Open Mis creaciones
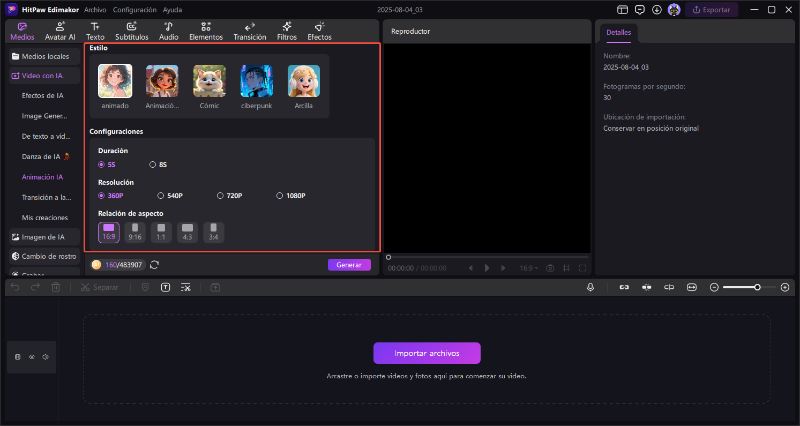The width and height of the screenshot is (800, 426). (x=45, y=217)
